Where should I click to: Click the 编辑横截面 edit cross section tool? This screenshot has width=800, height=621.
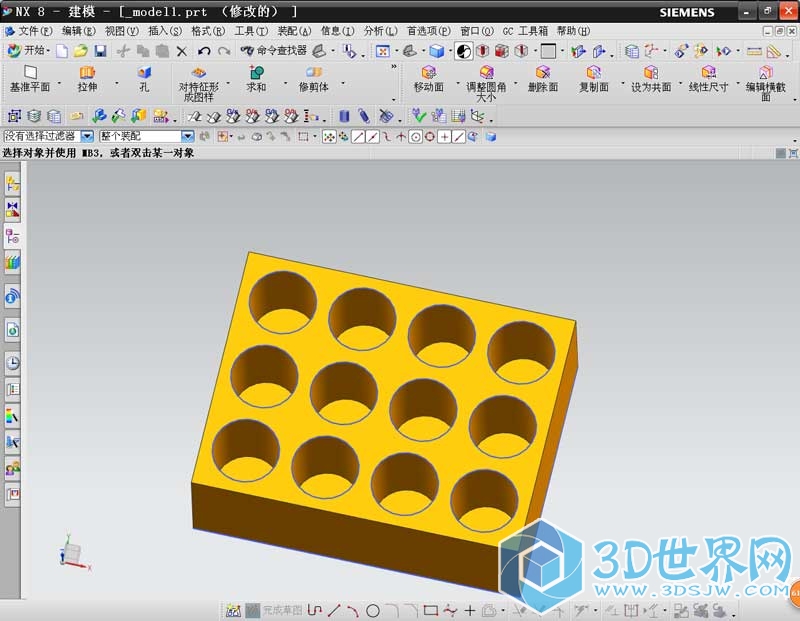pos(766,84)
